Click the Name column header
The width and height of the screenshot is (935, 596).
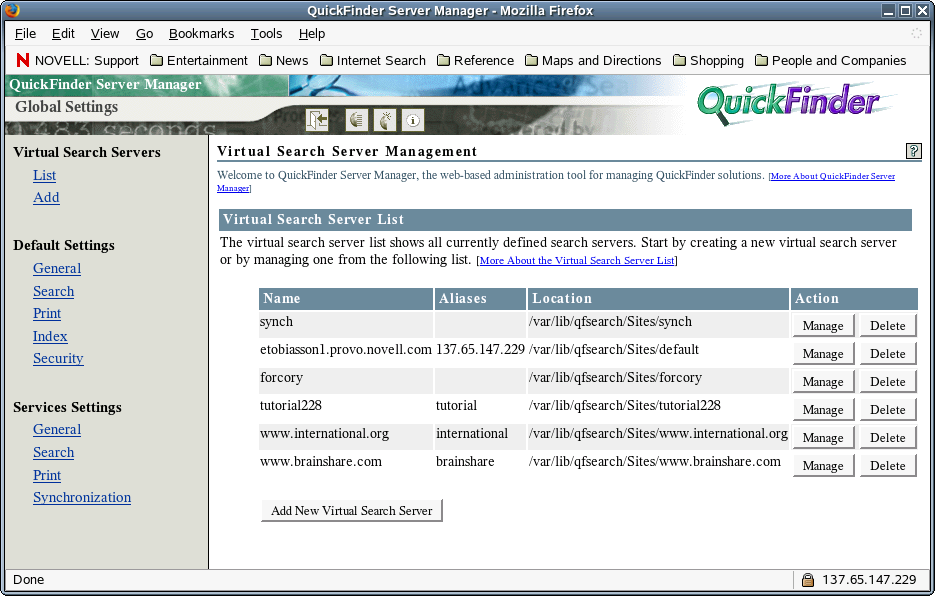pos(346,298)
